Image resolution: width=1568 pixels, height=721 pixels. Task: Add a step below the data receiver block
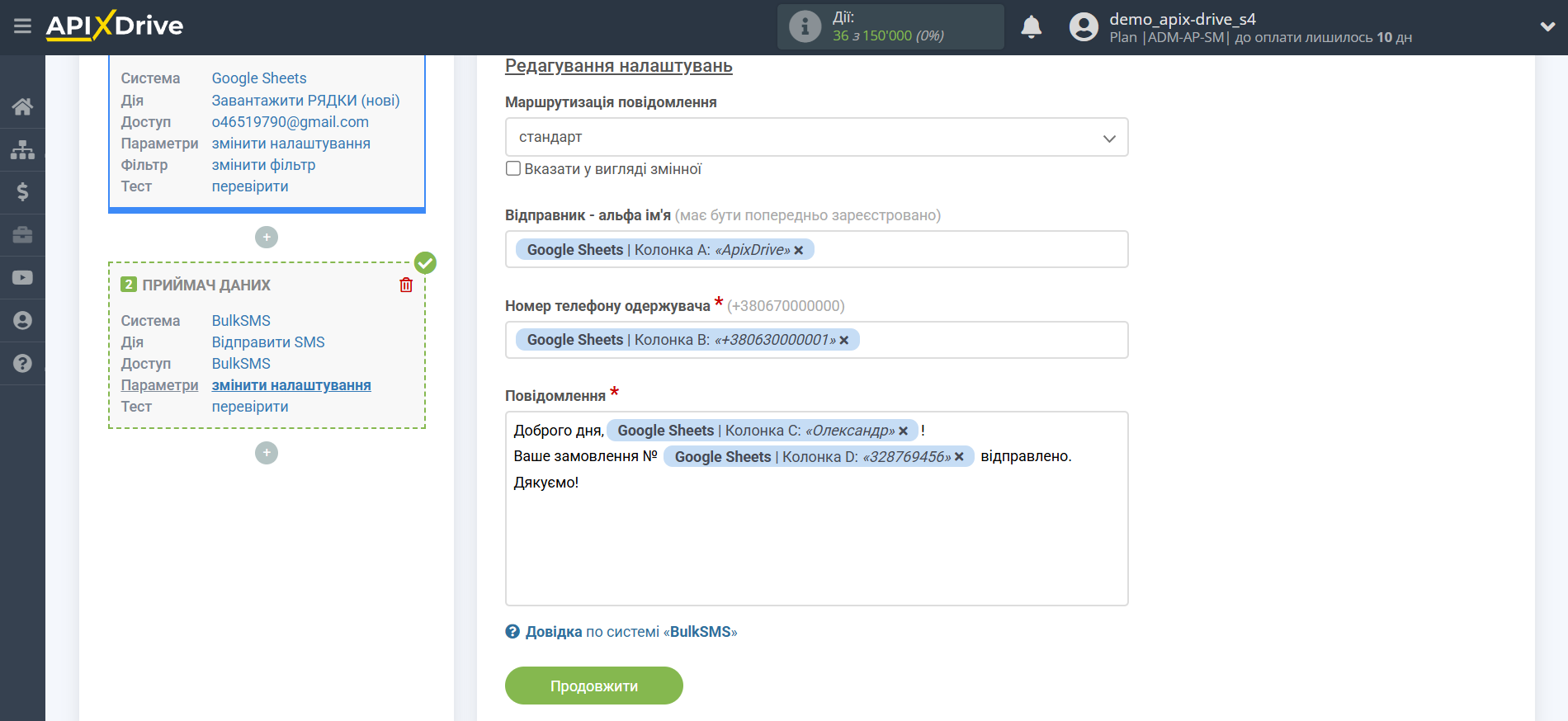(x=267, y=453)
